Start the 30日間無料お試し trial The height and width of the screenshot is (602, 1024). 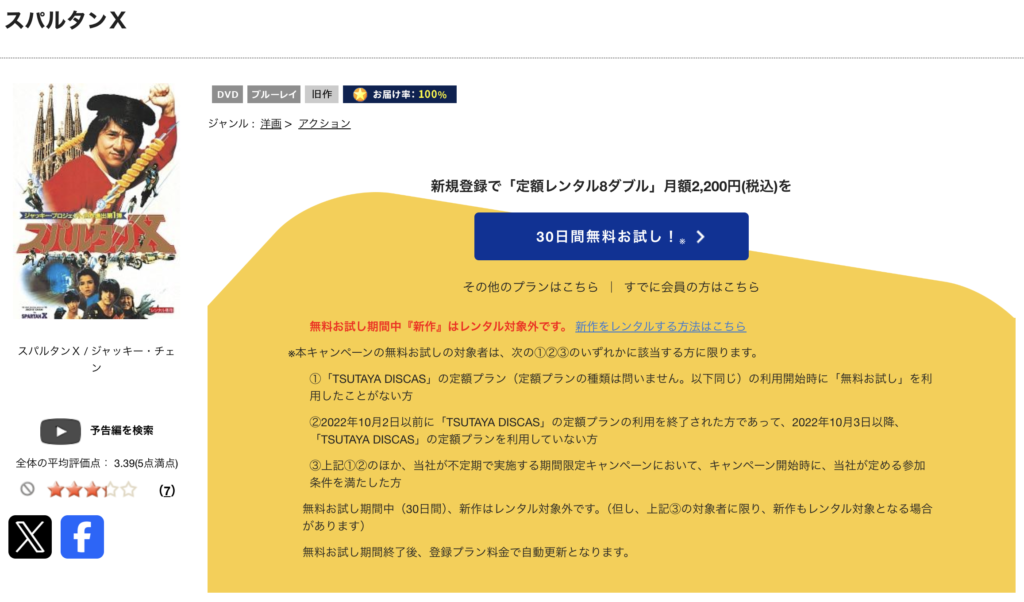[x=611, y=237]
